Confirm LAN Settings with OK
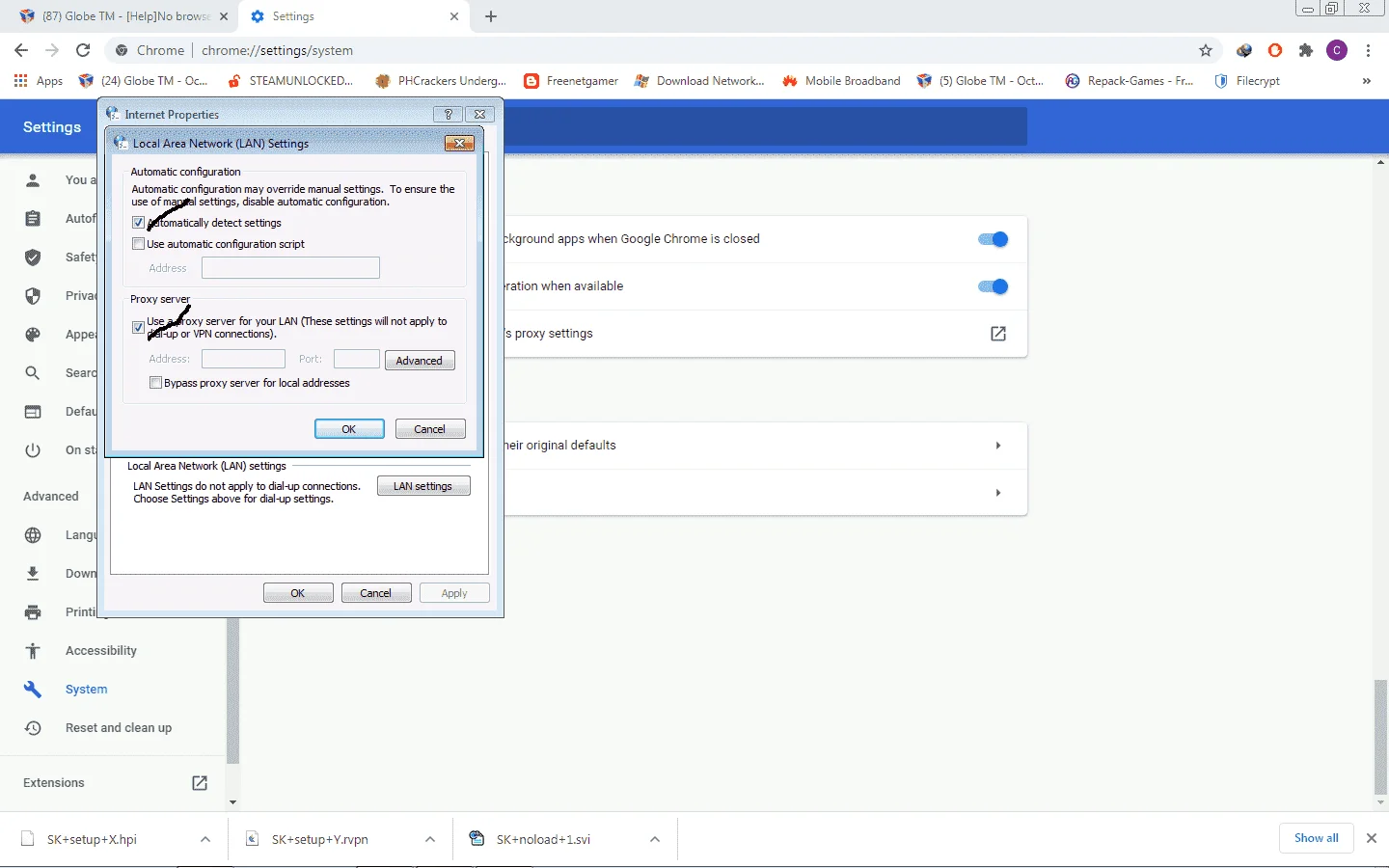The height and width of the screenshot is (868, 1389). pyautogui.click(x=349, y=429)
